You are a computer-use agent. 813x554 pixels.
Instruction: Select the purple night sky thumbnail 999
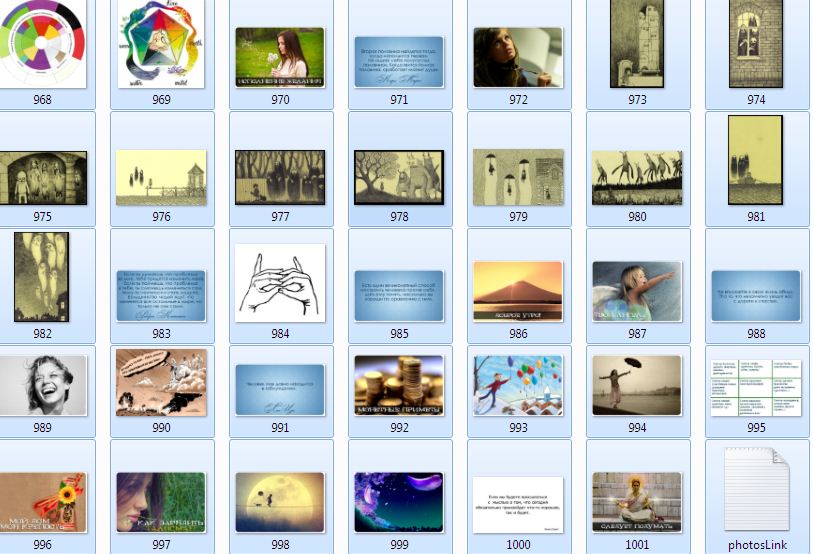coord(399,502)
